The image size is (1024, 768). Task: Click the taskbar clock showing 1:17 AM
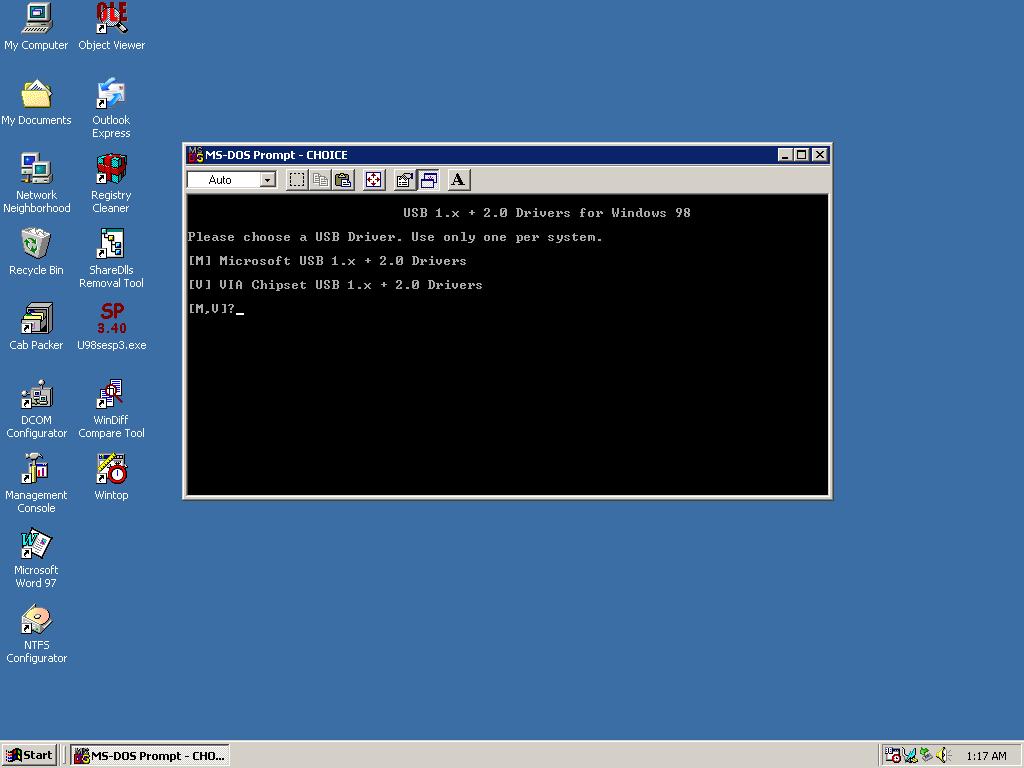click(x=986, y=756)
